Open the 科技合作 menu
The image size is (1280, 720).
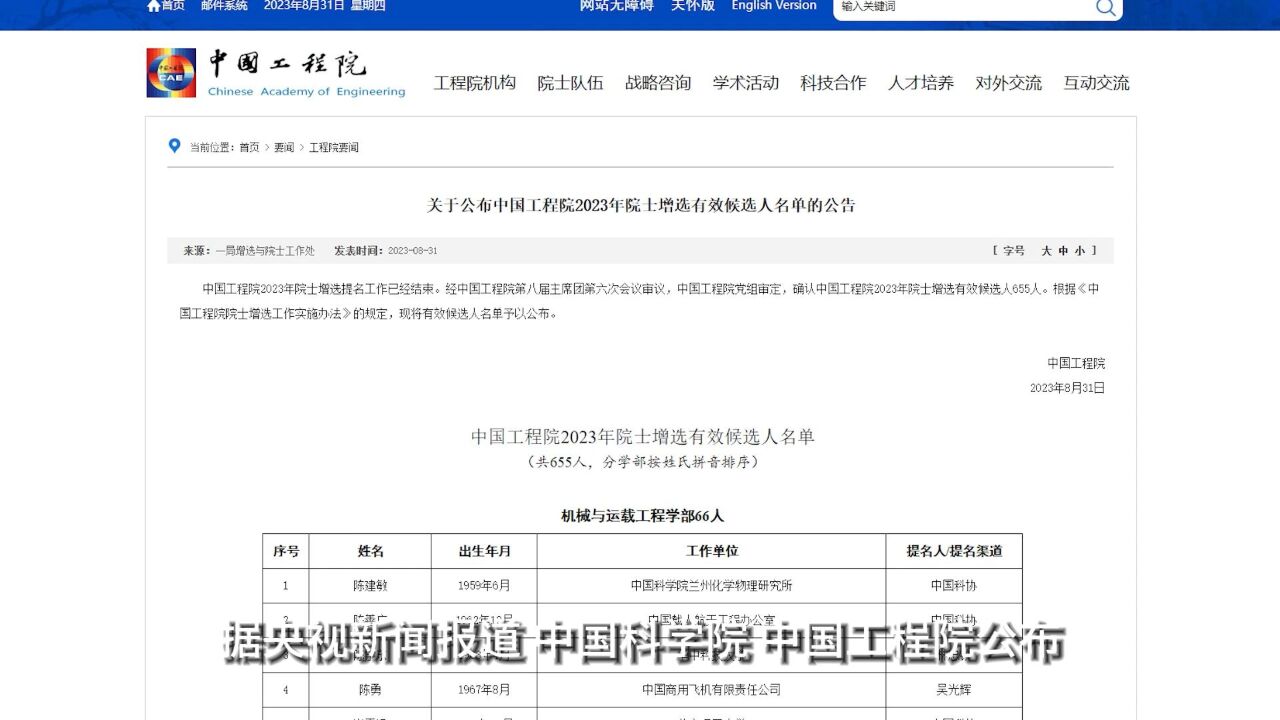(x=833, y=83)
